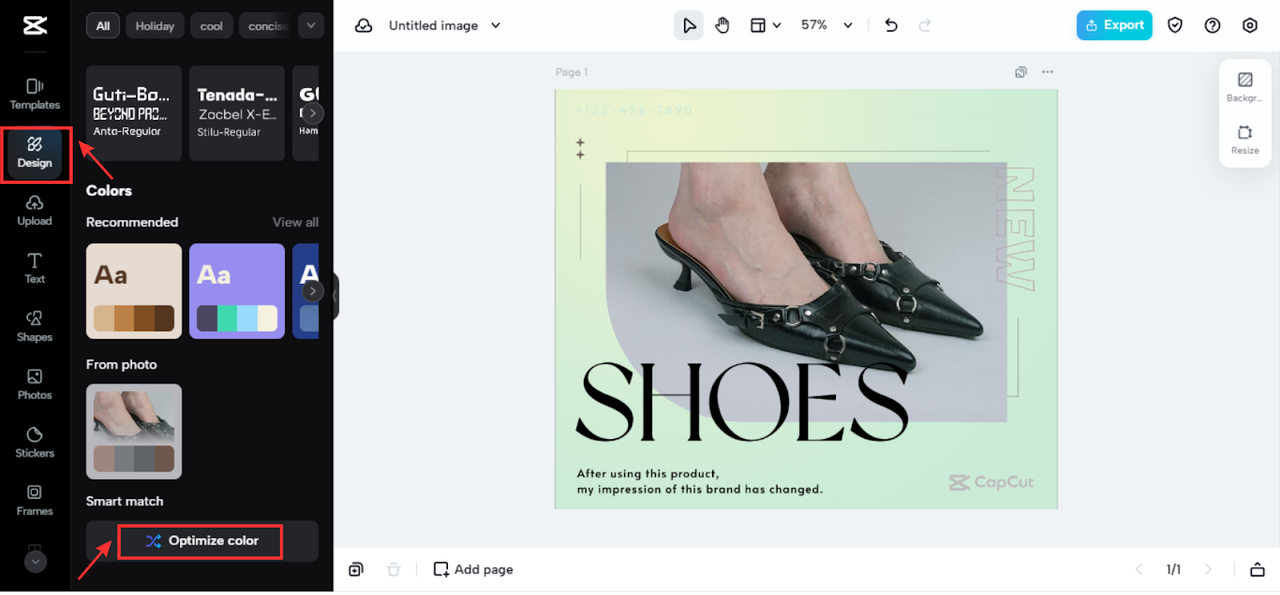Click the add page copy icon bottom-left
The width and height of the screenshot is (1280, 595).
pos(356,569)
